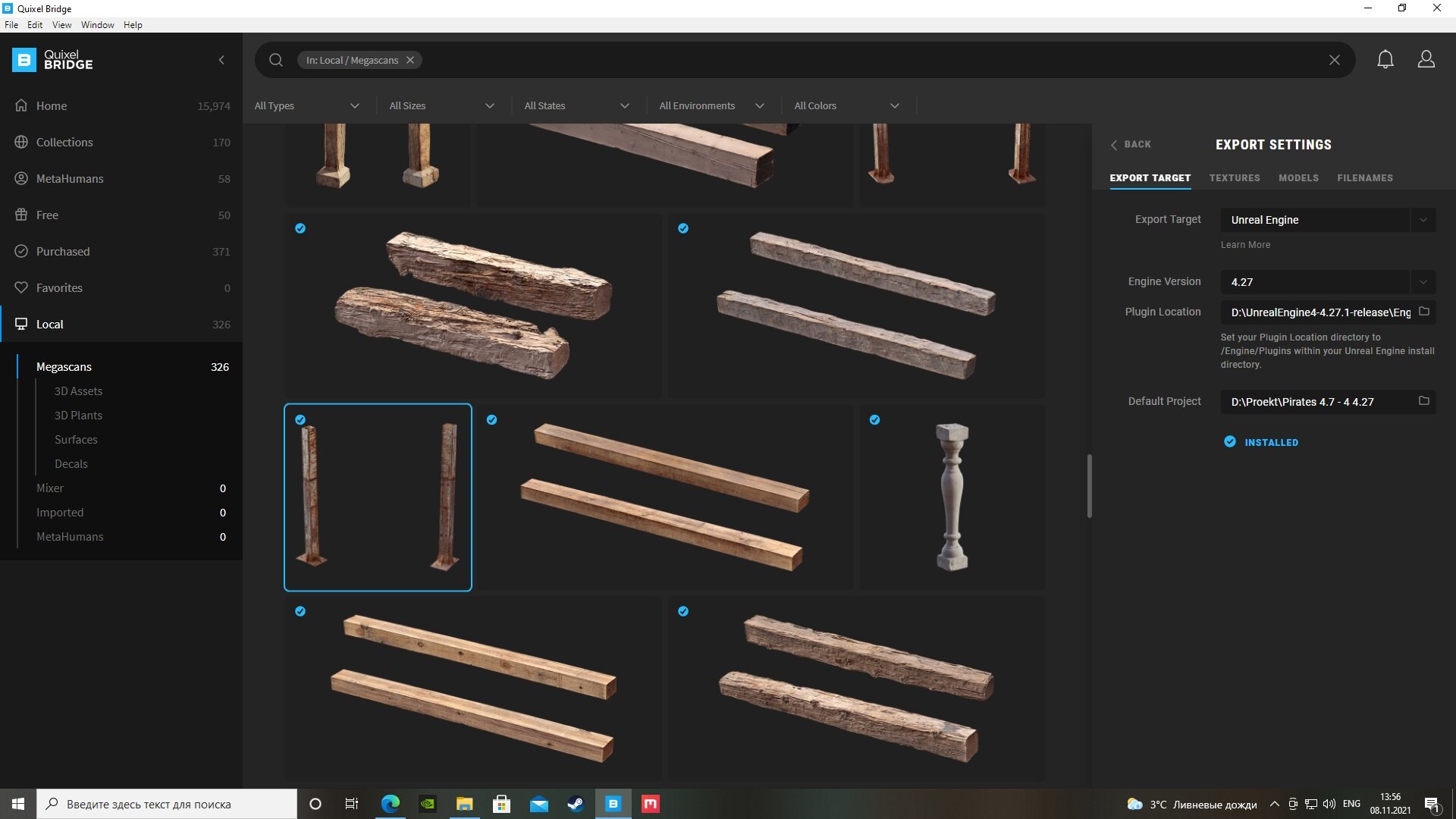Collapse the sidebar with the arrow icon

pos(221,60)
